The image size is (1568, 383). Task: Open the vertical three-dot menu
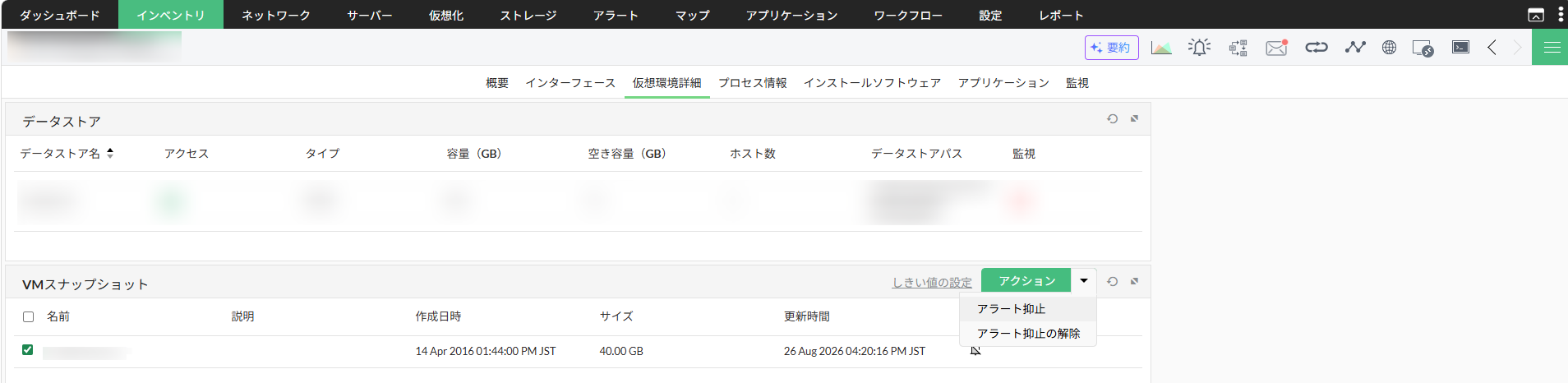[x=1561, y=14]
